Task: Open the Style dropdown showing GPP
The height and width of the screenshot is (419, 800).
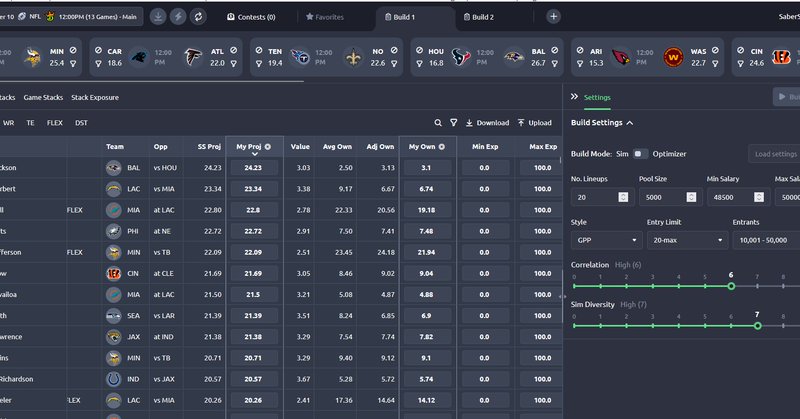Action: pos(607,240)
